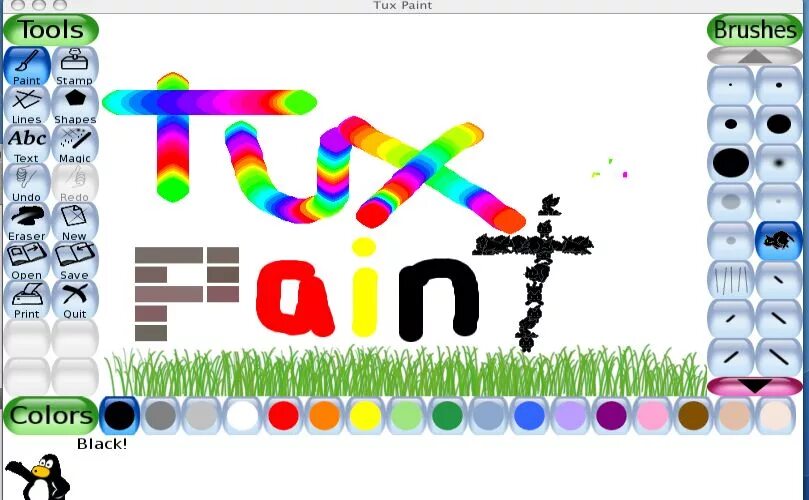Pick the brown color swatch
Image resolution: width=809 pixels, height=500 pixels.
pyautogui.click(x=693, y=415)
